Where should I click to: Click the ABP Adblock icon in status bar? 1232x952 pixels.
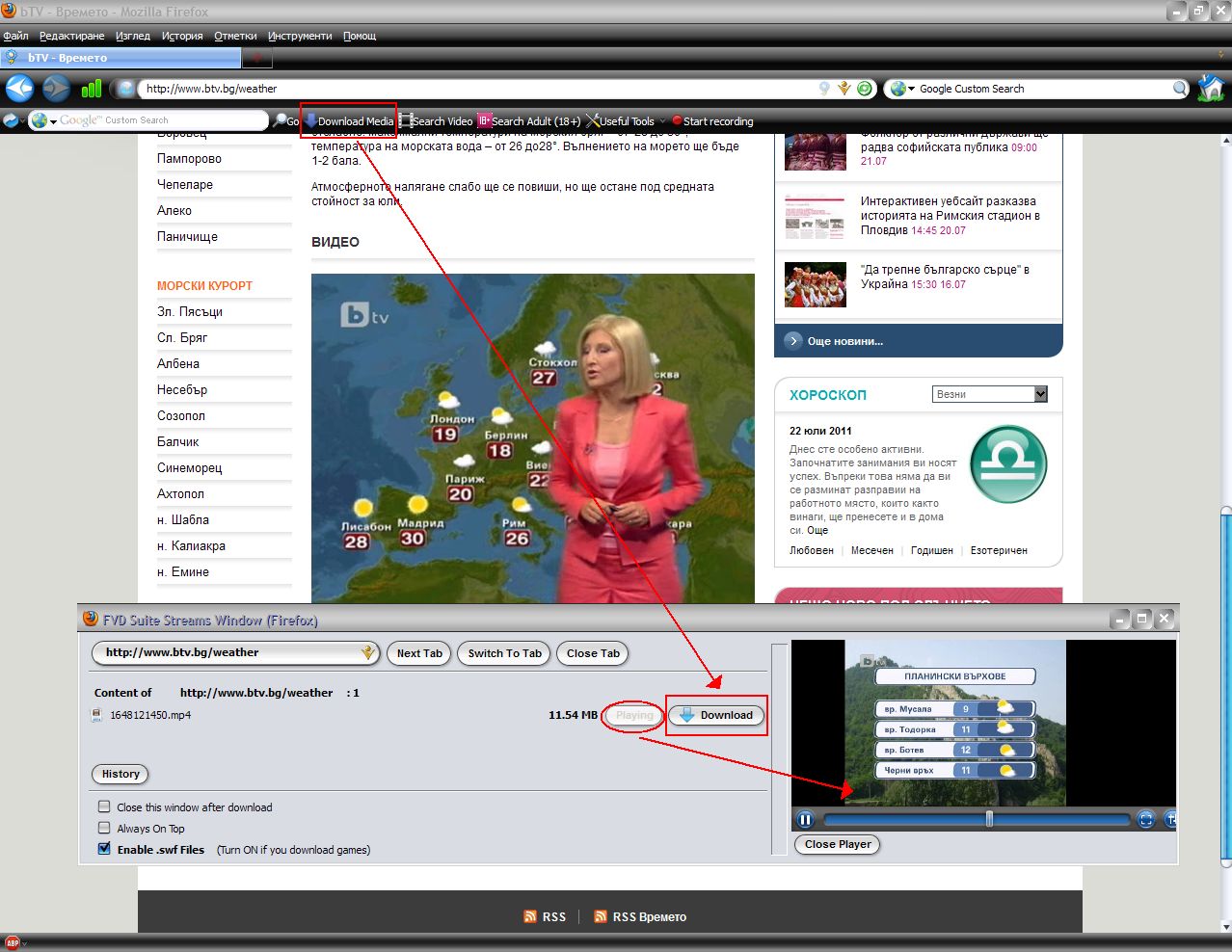coord(13,943)
